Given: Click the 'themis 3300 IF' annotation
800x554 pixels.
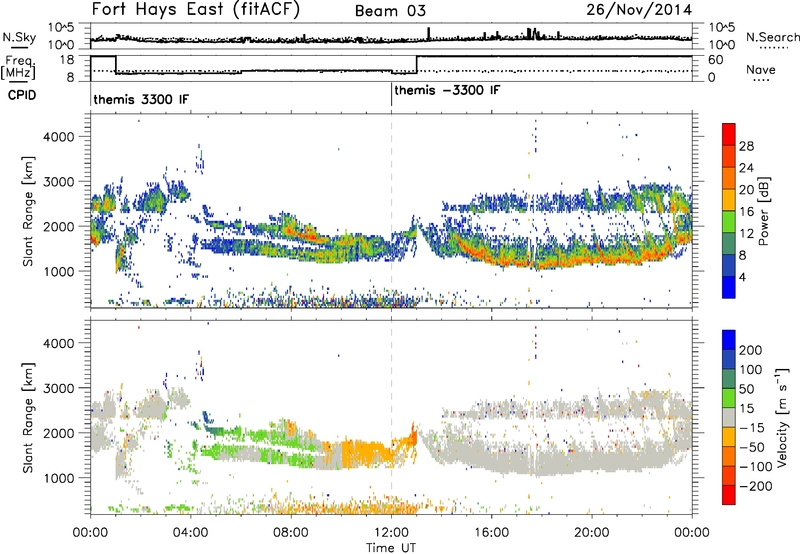Looking at the screenshot, I should (x=141, y=99).
